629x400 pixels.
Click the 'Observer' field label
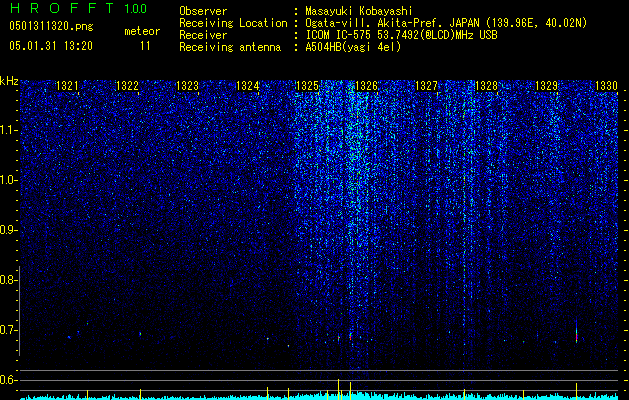click(203, 11)
